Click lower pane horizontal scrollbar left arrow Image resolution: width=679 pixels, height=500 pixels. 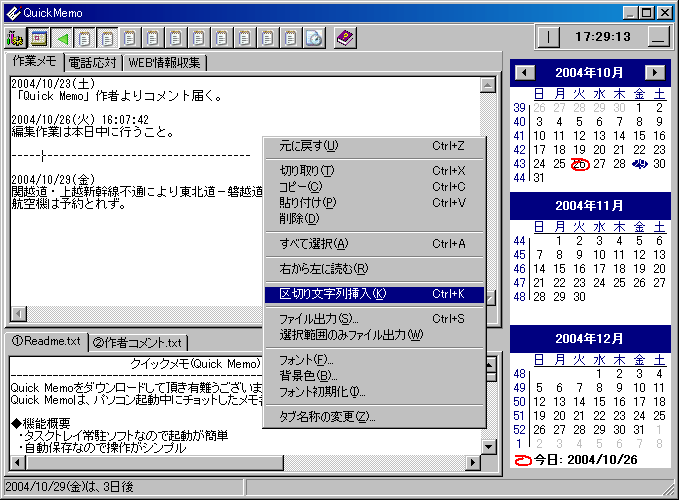(17, 462)
